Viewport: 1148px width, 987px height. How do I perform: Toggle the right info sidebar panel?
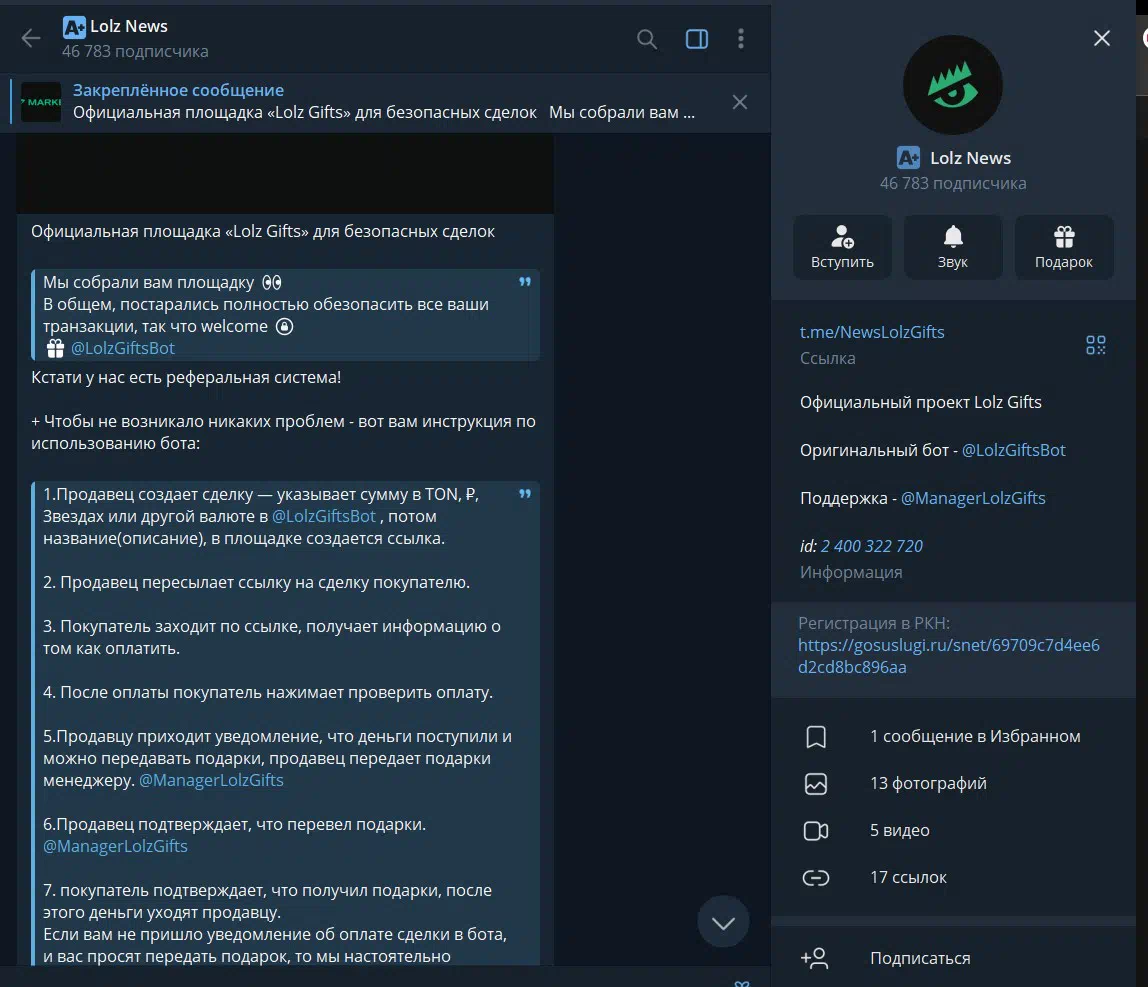tap(697, 39)
